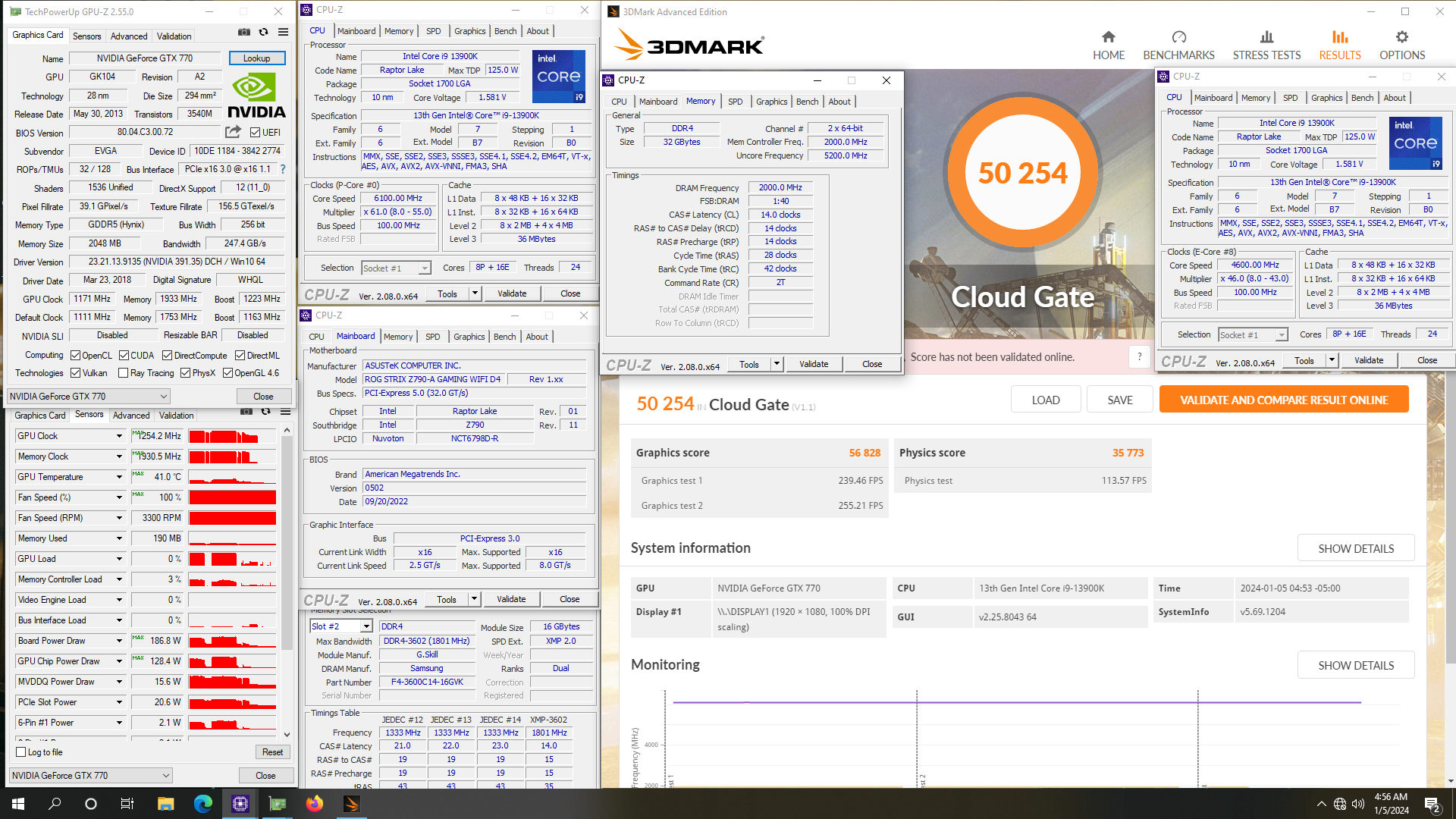Click the share BIOS icon in GPU-Z
The height and width of the screenshot is (819, 1456).
(233, 132)
